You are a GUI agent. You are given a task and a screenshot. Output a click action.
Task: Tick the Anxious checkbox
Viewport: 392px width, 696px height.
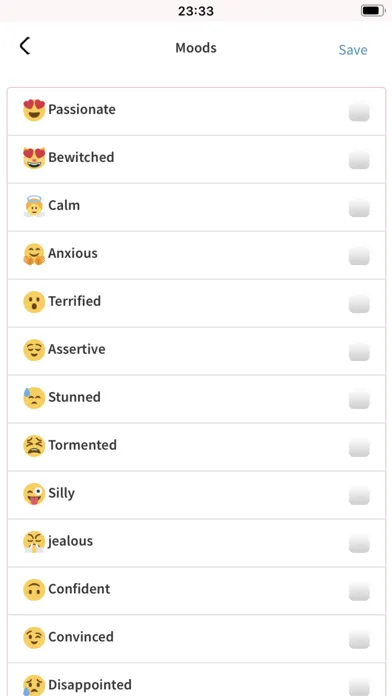click(x=359, y=255)
